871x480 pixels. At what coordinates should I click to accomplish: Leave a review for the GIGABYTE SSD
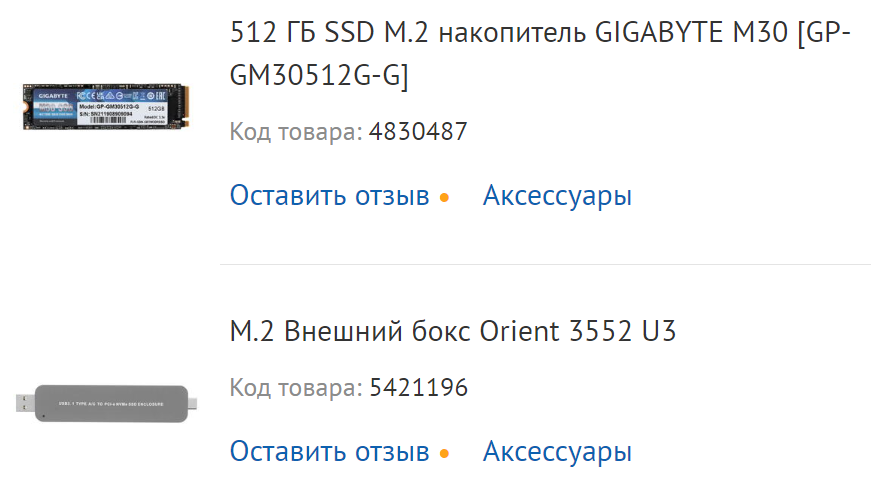(329, 195)
